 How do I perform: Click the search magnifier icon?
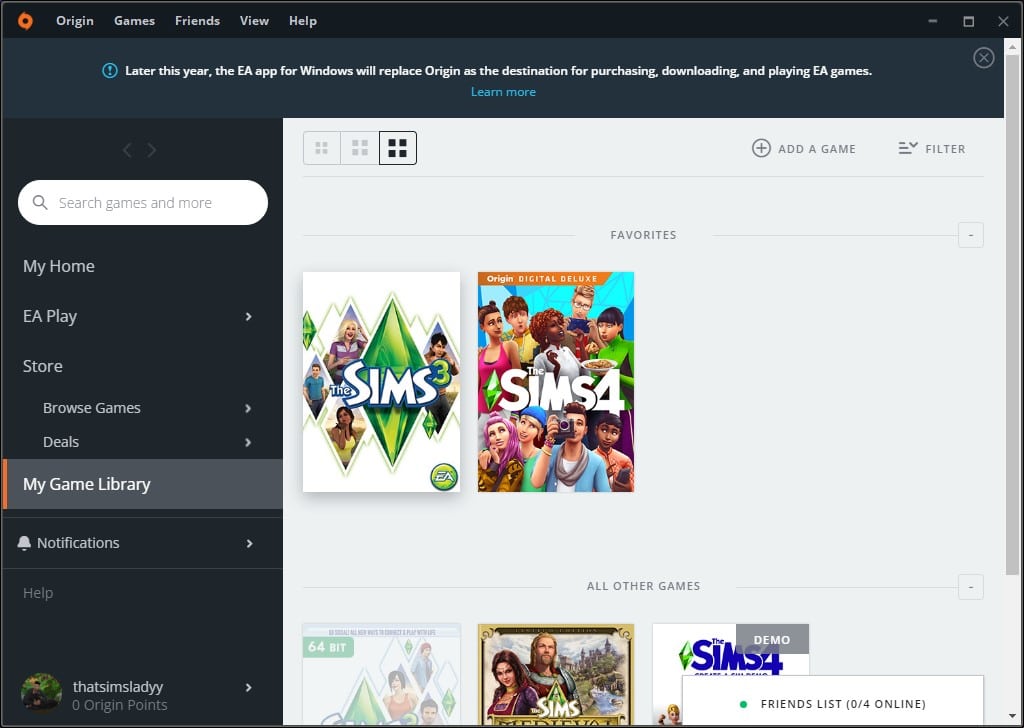(x=40, y=202)
